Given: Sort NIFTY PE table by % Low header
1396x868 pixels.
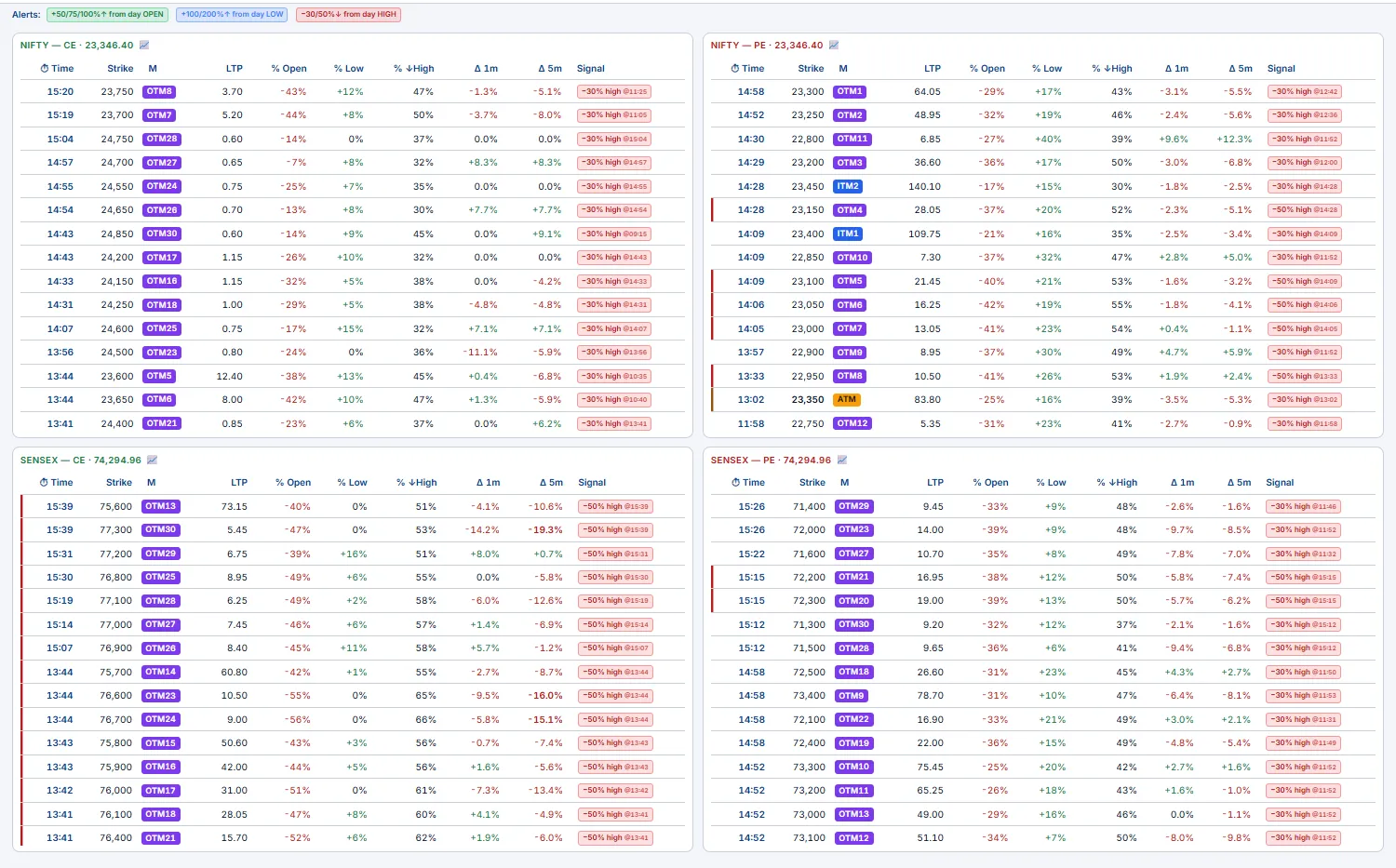Looking at the screenshot, I should pyautogui.click(x=1047, y=69).
